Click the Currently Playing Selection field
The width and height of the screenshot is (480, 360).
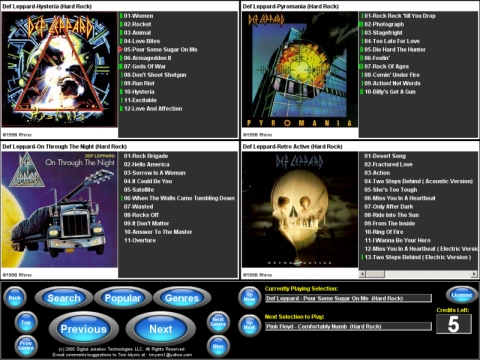348,298
